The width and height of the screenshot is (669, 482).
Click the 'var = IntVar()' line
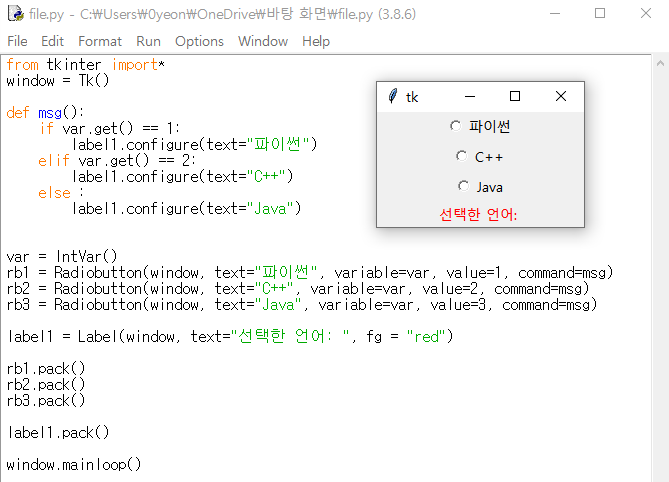(61, 256)
